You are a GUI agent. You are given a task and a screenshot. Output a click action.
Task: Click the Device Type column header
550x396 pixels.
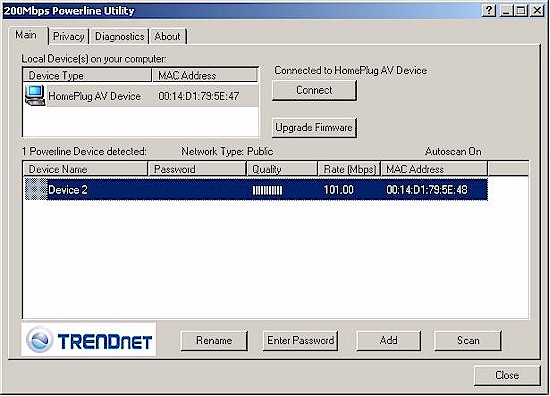87,75
